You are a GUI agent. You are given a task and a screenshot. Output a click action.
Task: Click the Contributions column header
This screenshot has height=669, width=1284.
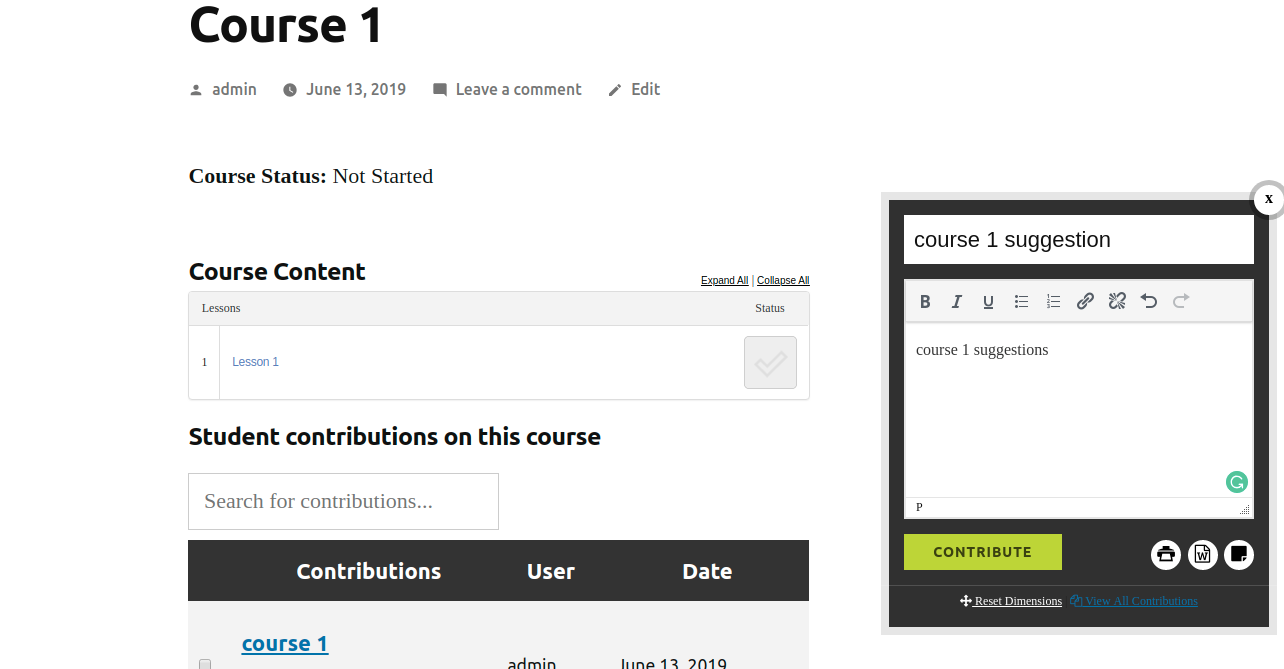pyautogui.click(x=369, y=571)
